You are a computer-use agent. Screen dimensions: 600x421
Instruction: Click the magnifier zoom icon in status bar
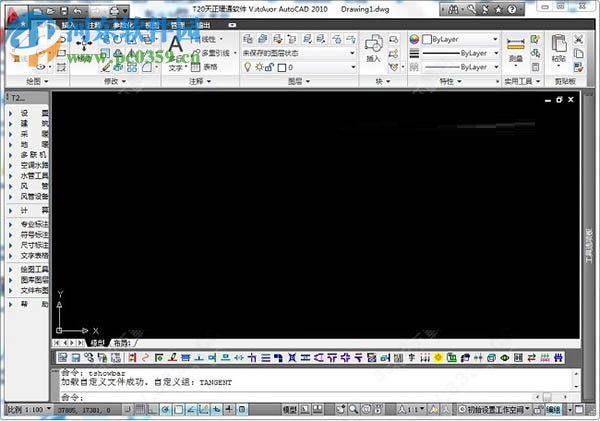(354, 410)
